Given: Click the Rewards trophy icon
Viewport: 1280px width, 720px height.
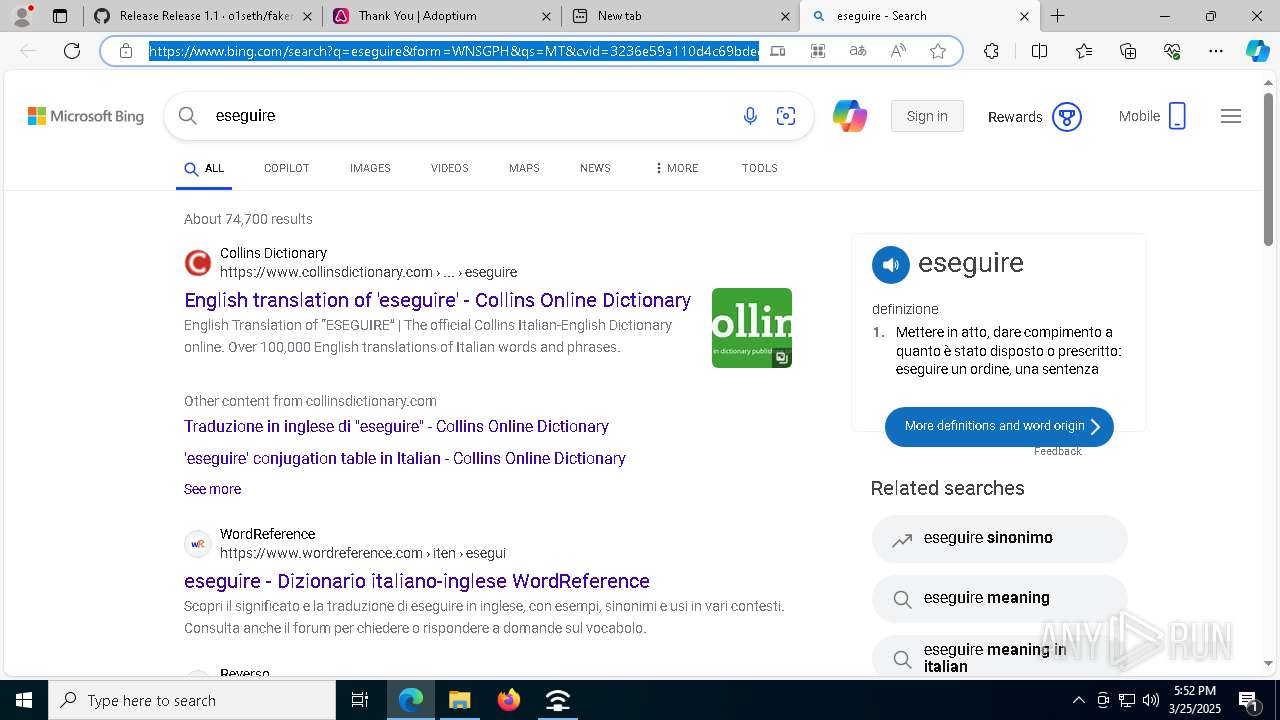Looking at the screenshot, I should (x=1067, y=117).
